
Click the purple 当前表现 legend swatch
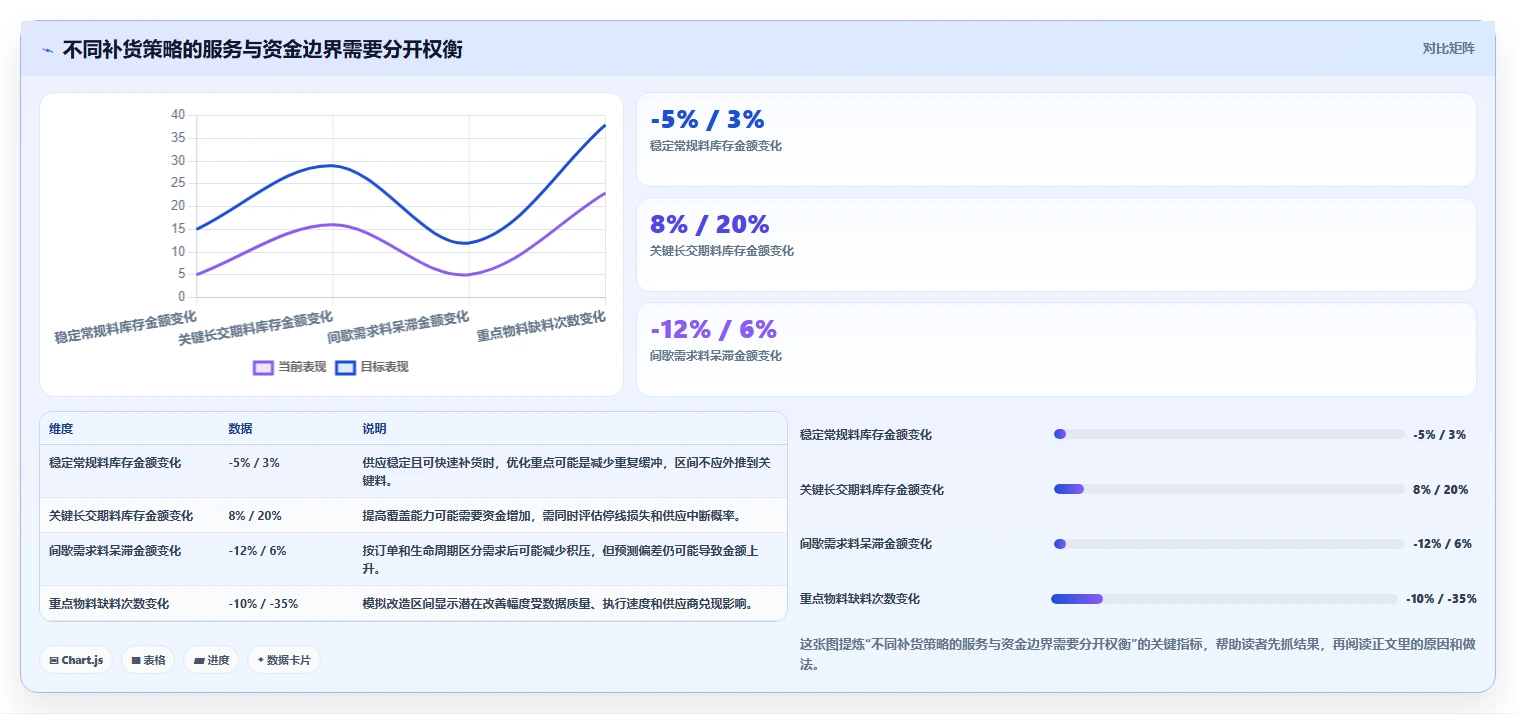click(263, 367)
